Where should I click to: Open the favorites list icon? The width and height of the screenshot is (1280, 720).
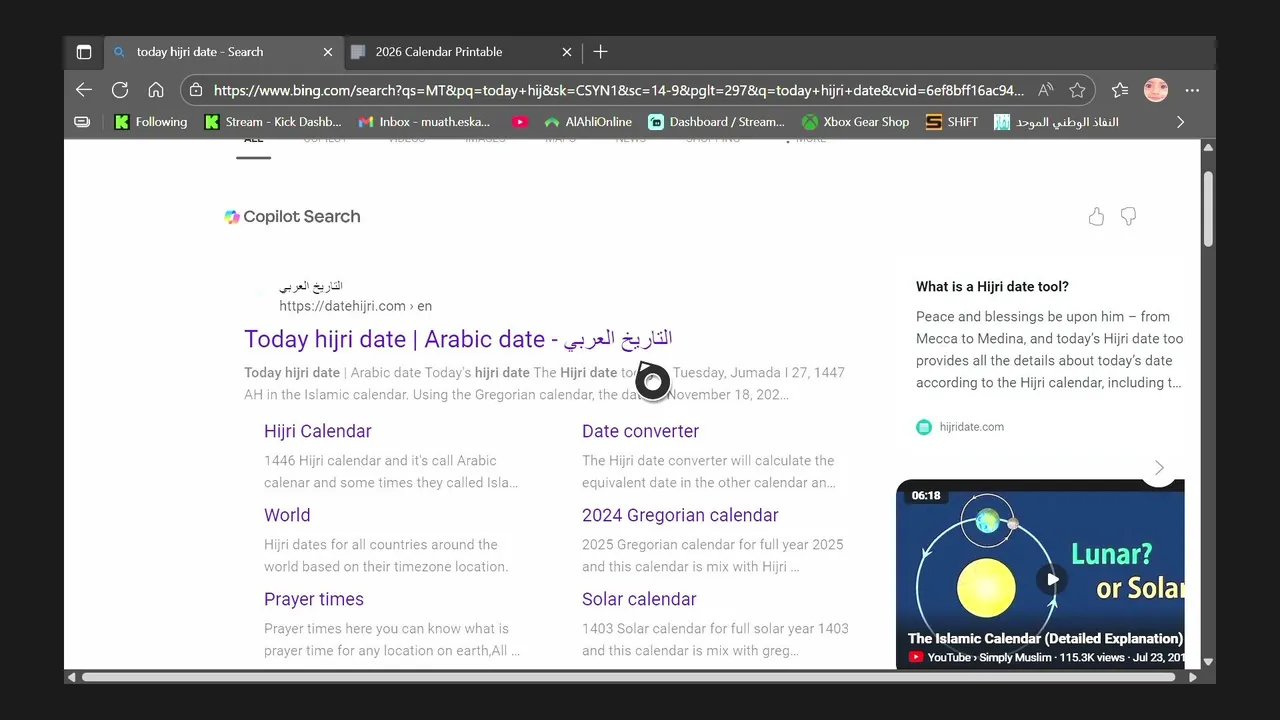click(x=1120, y=90)
